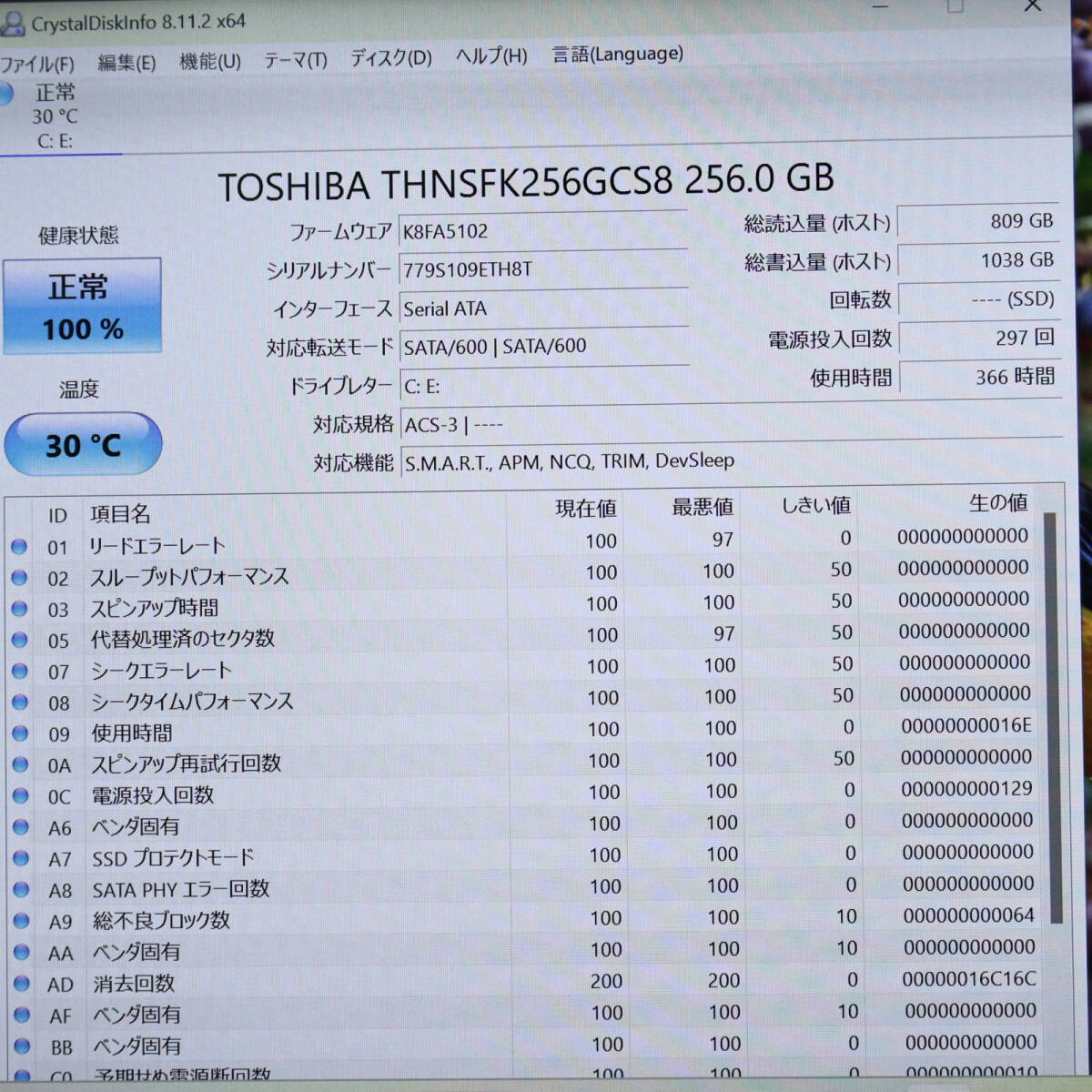Open the テーマ(T) menu
This screenshot has height=1092, width=1092.
295,60
